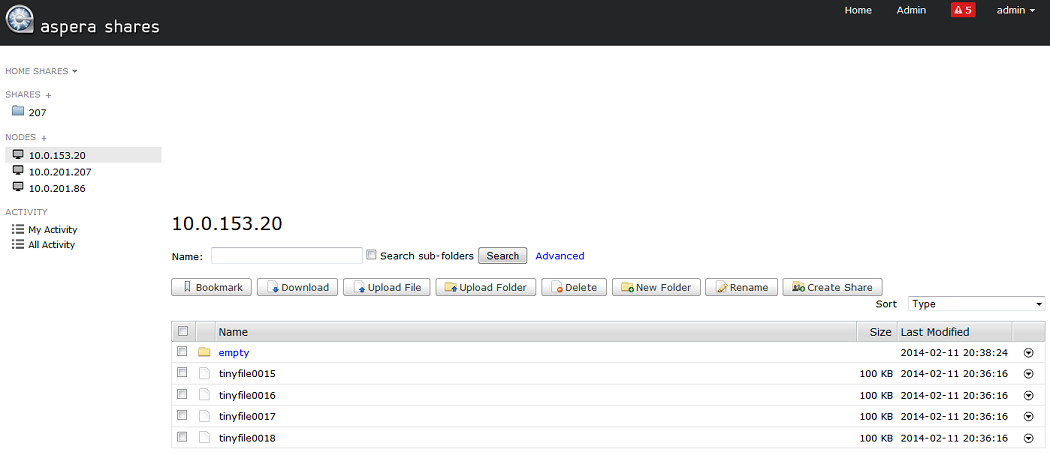This screenshot has height=455, width=1050.
Task: Toggle the select-all checkbox in table header
Action: coord(182,331)
